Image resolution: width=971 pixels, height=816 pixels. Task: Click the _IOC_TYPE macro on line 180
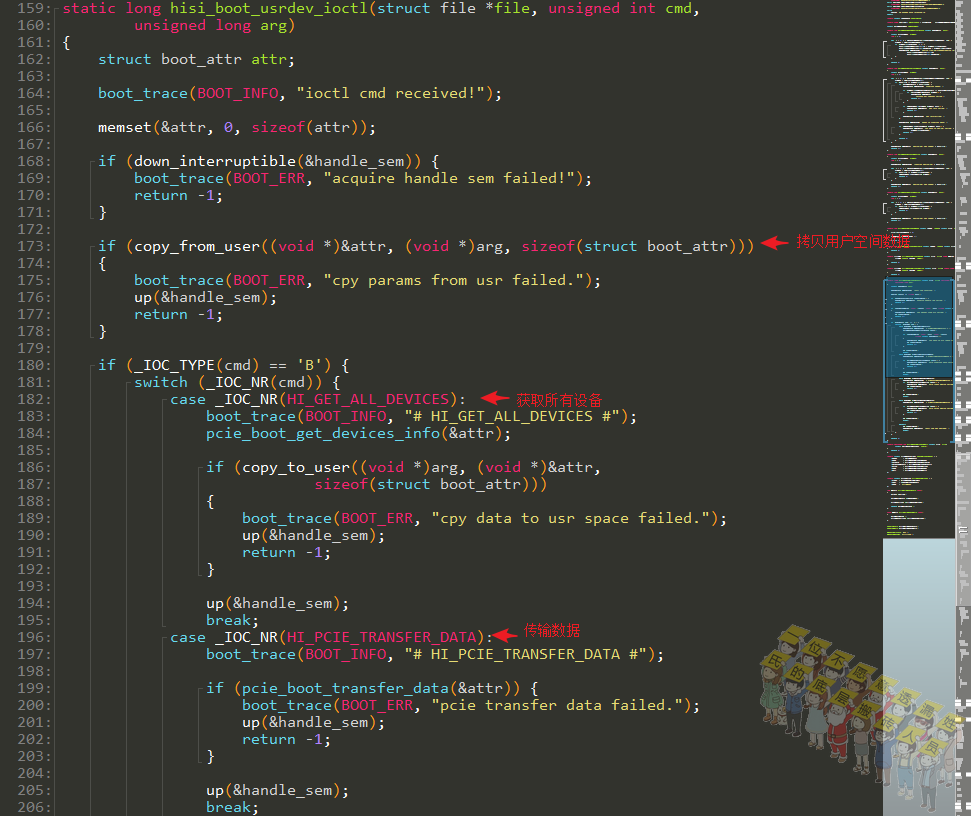[174, 365]
